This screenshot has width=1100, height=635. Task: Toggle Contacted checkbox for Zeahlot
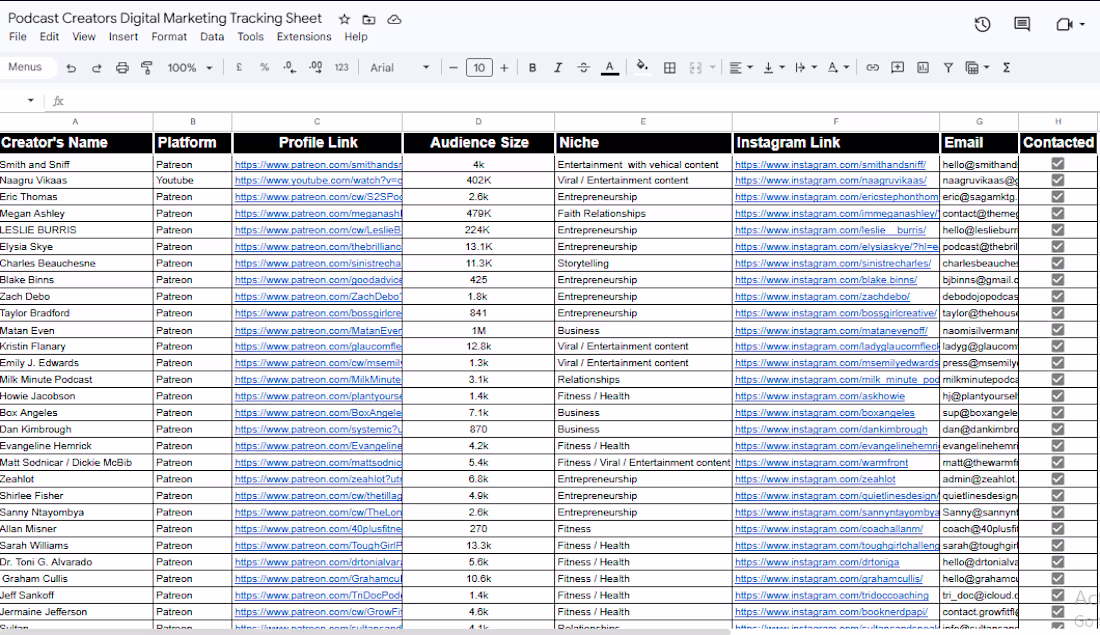click(x=1058, y=479)
